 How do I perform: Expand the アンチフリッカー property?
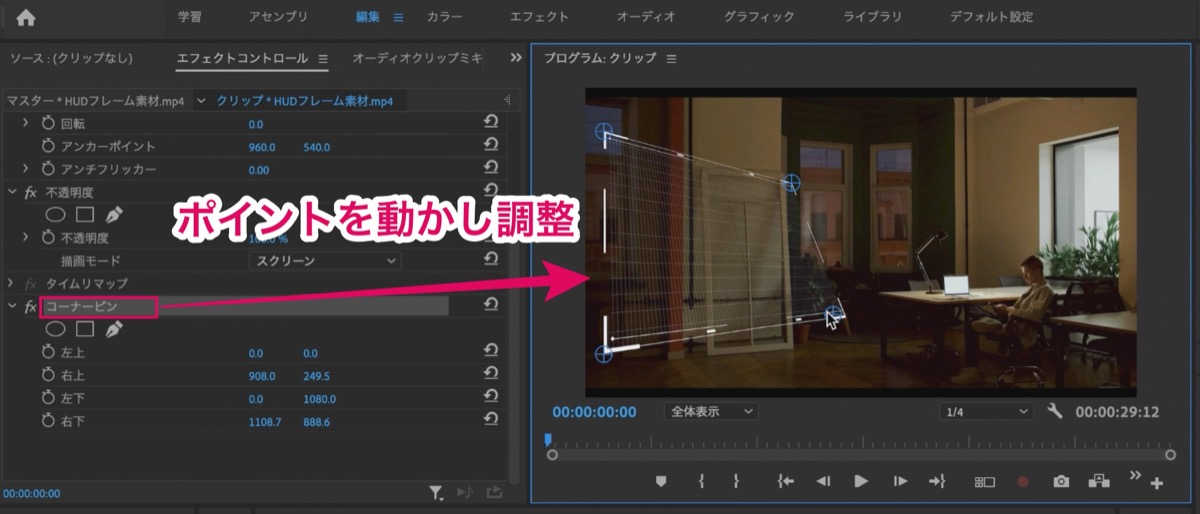26,169
